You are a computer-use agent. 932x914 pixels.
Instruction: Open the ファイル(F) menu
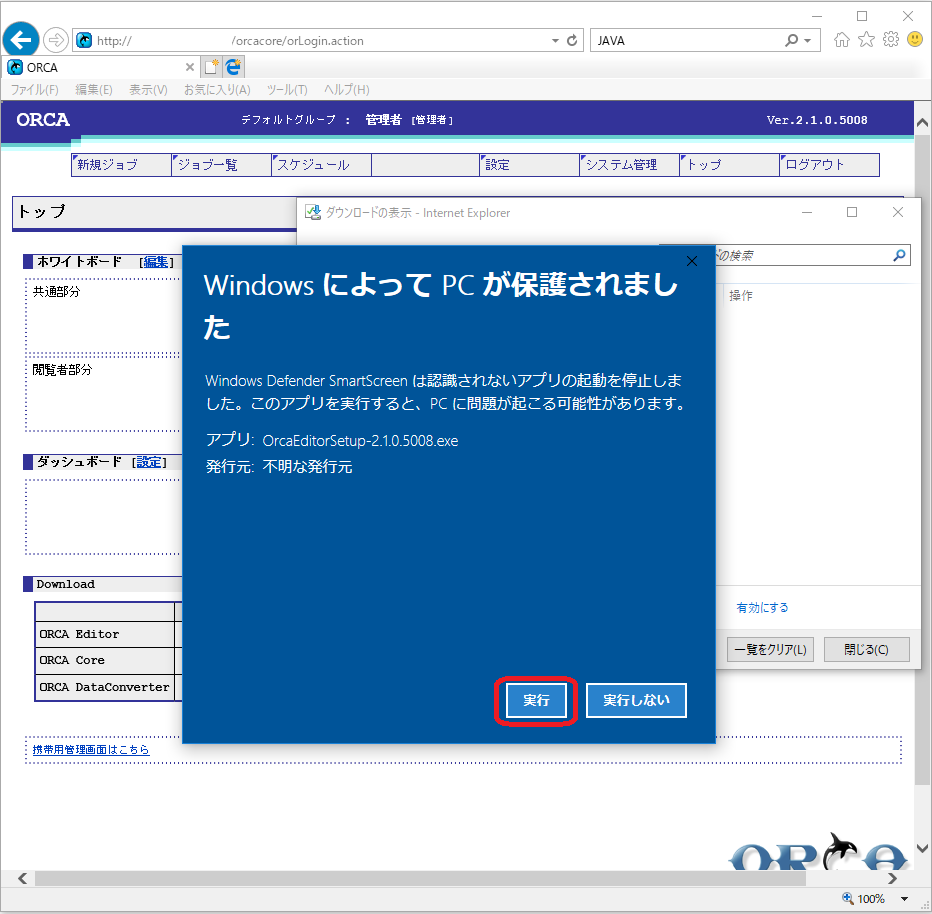click(x=34, y=90)
